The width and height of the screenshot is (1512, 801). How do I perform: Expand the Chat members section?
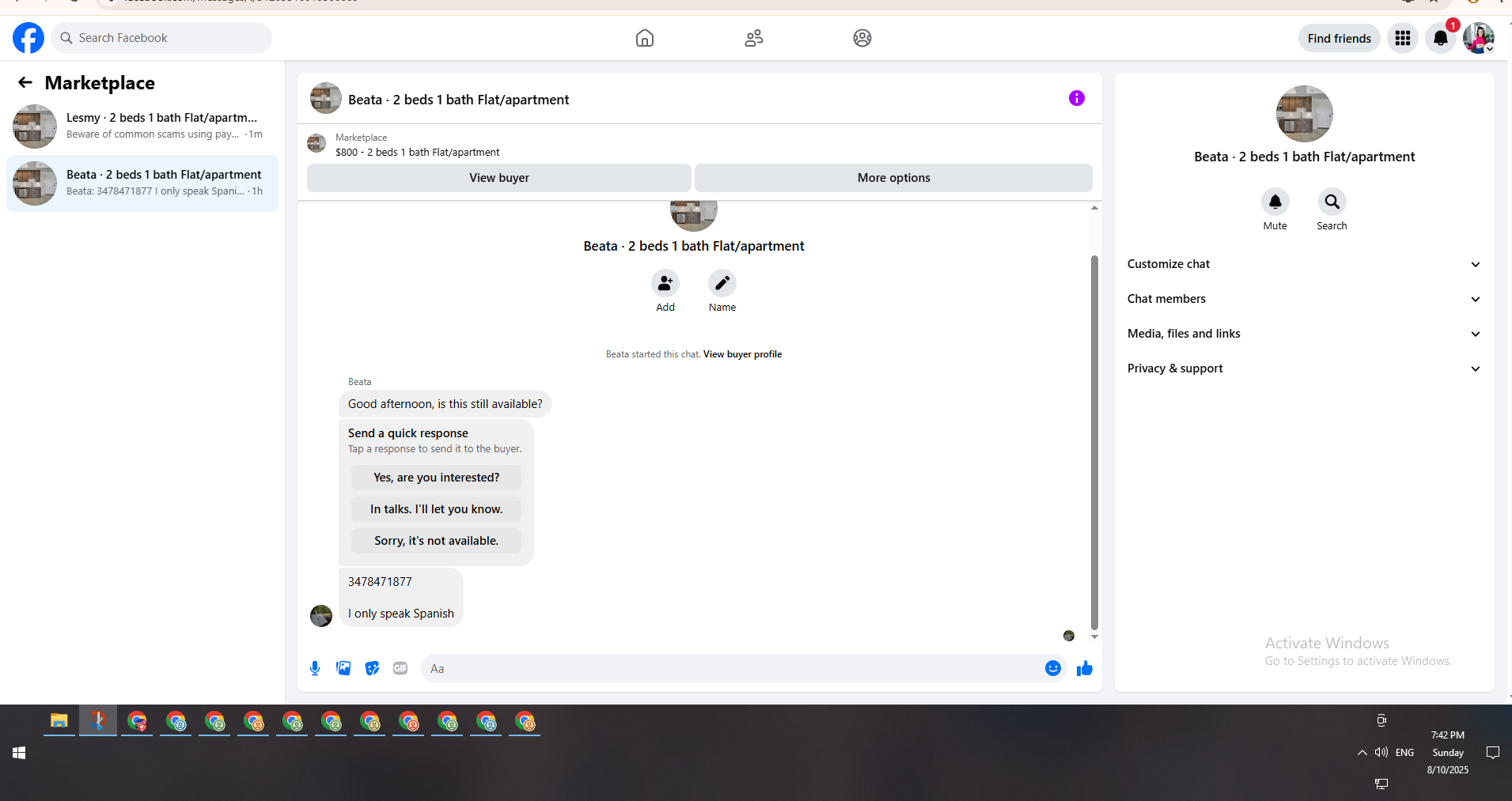tap(1305, 299)
